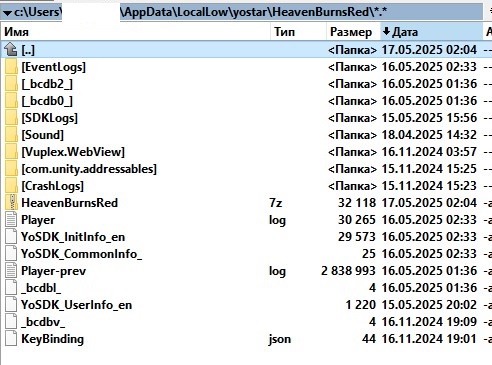Click the date 15.11.2024 15:23

429,186
